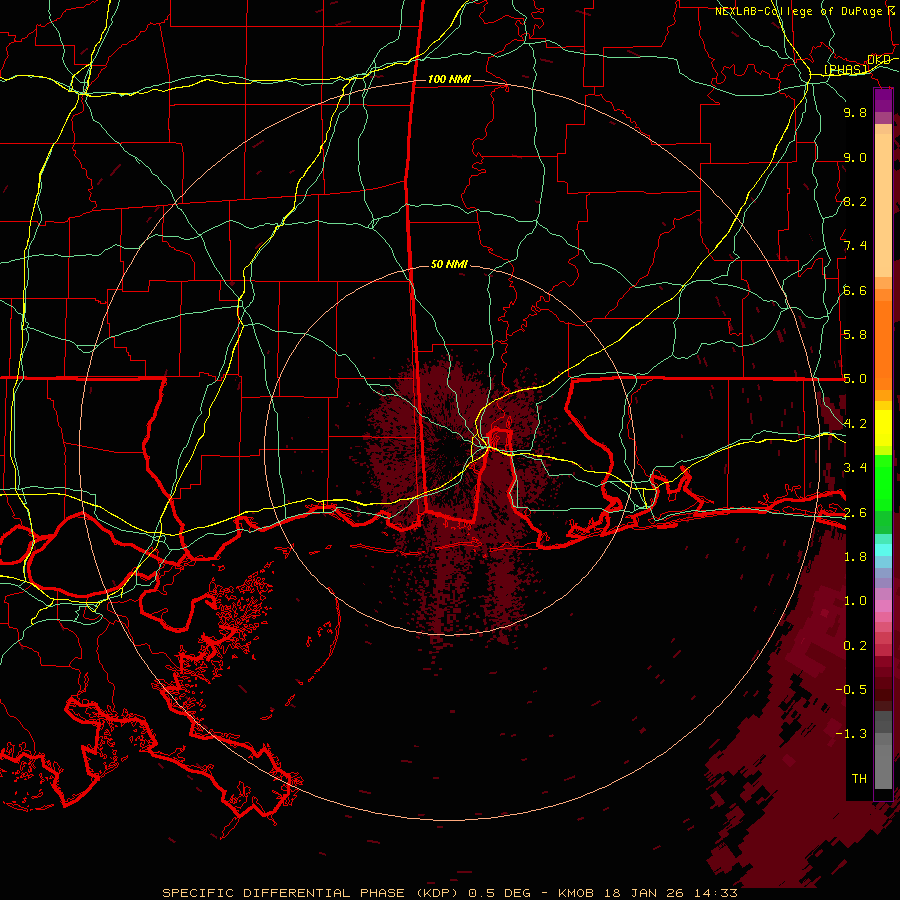Image resolution: width=900 pixels, height=900 pixels.
Task: Click the TH threshold label on the scale
Action: pyautogui.click(x=859, y=779)
